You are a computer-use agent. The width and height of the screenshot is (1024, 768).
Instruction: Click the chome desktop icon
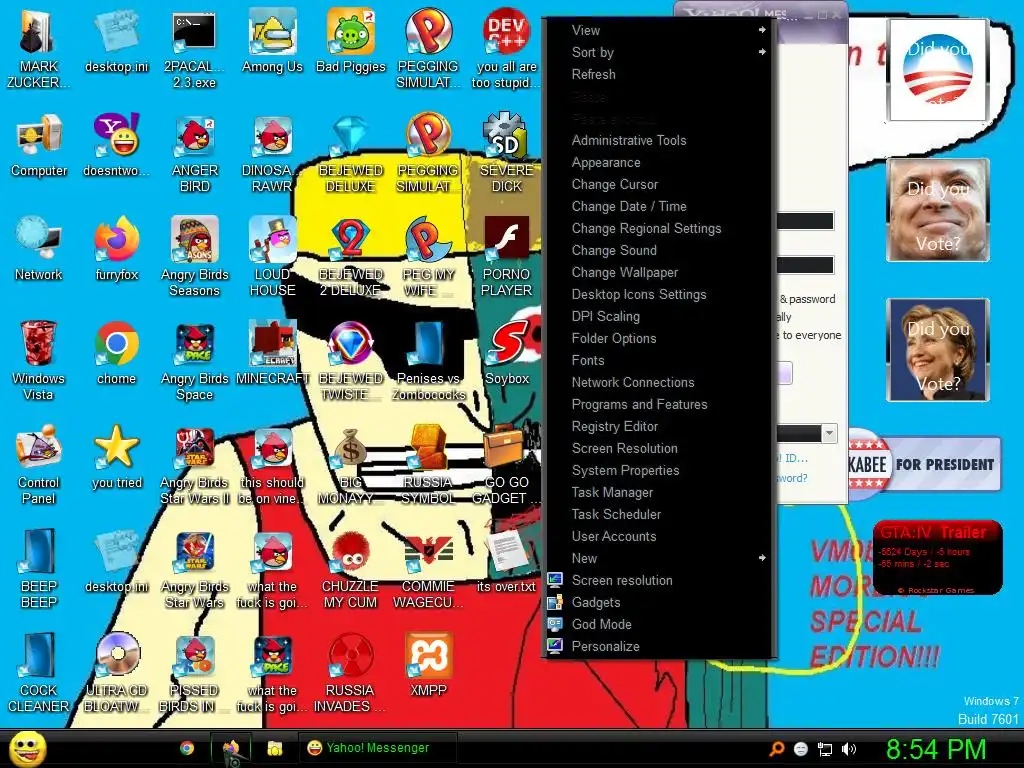117,353
